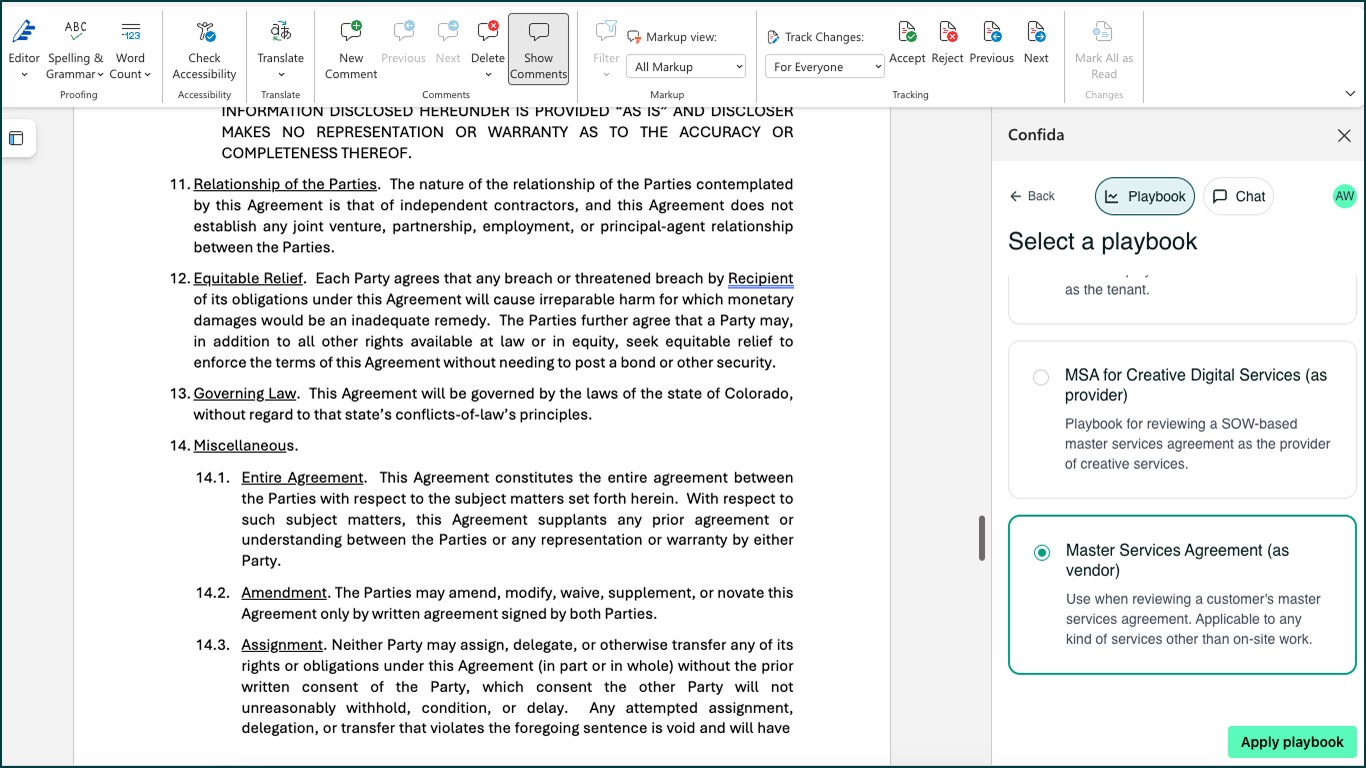Open the All Markup dropdown
Viewport: 1366px width, 768px height.
coord(688,67)
